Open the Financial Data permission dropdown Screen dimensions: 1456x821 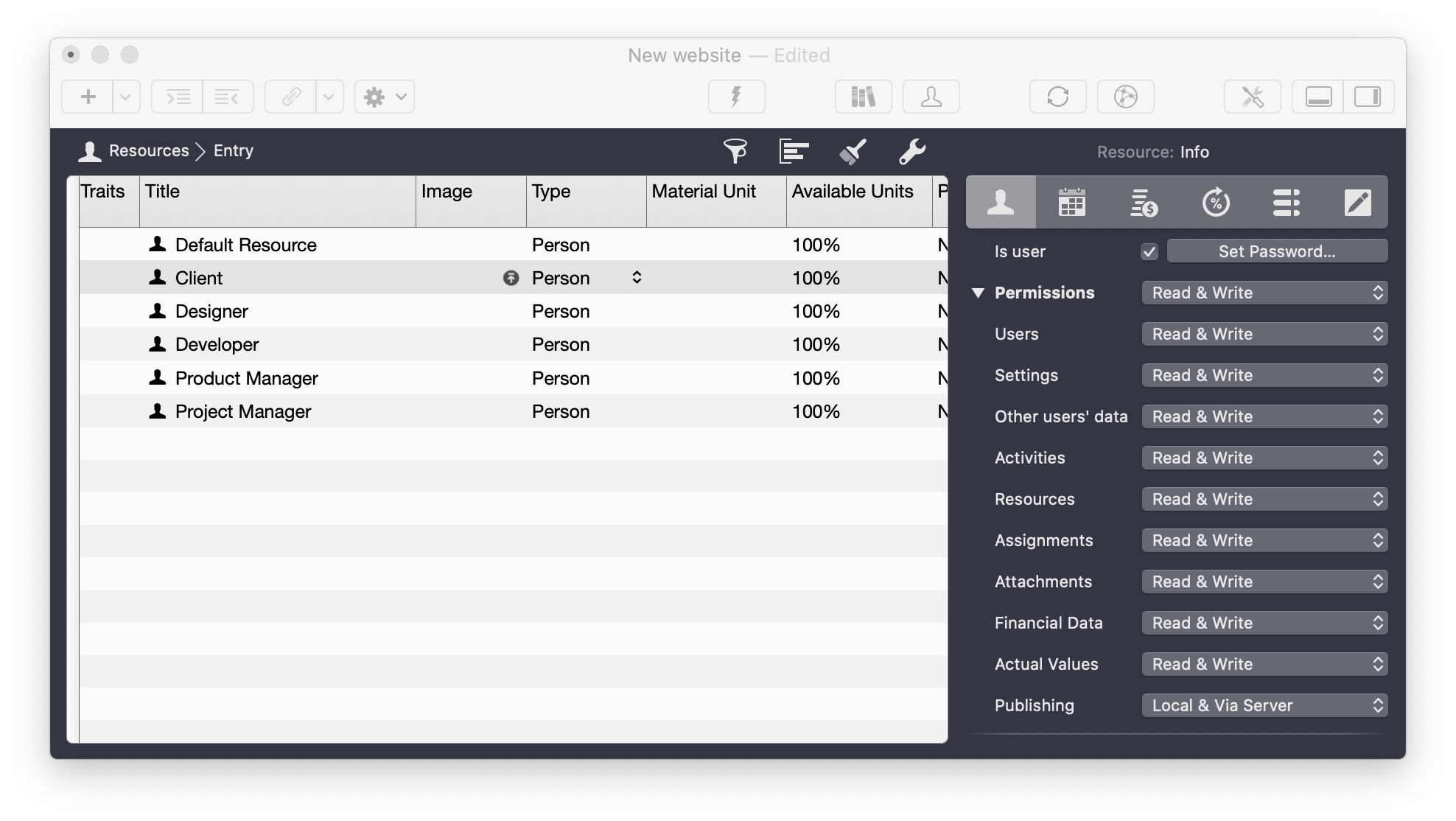(x=1264, y=623)
